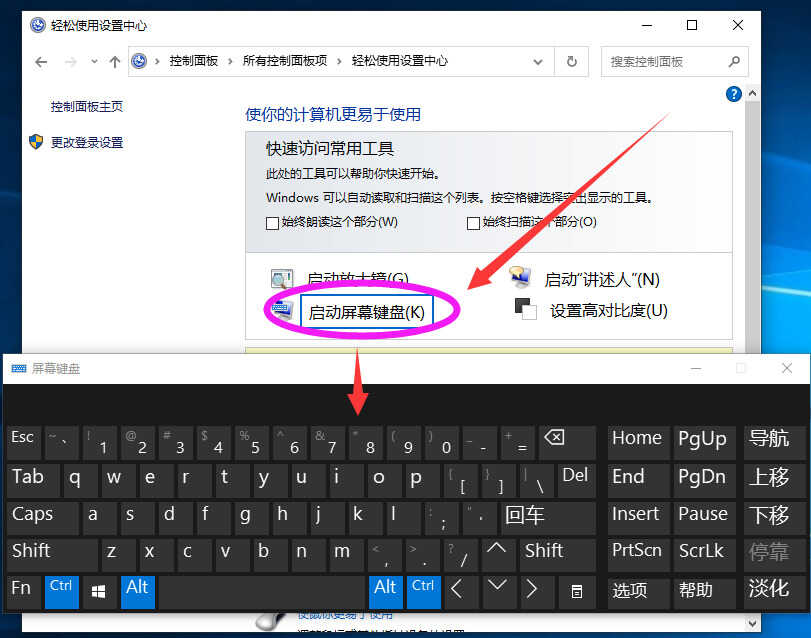811x638 pixels.
Task: Tap the End key
Action: coord(638,481)
